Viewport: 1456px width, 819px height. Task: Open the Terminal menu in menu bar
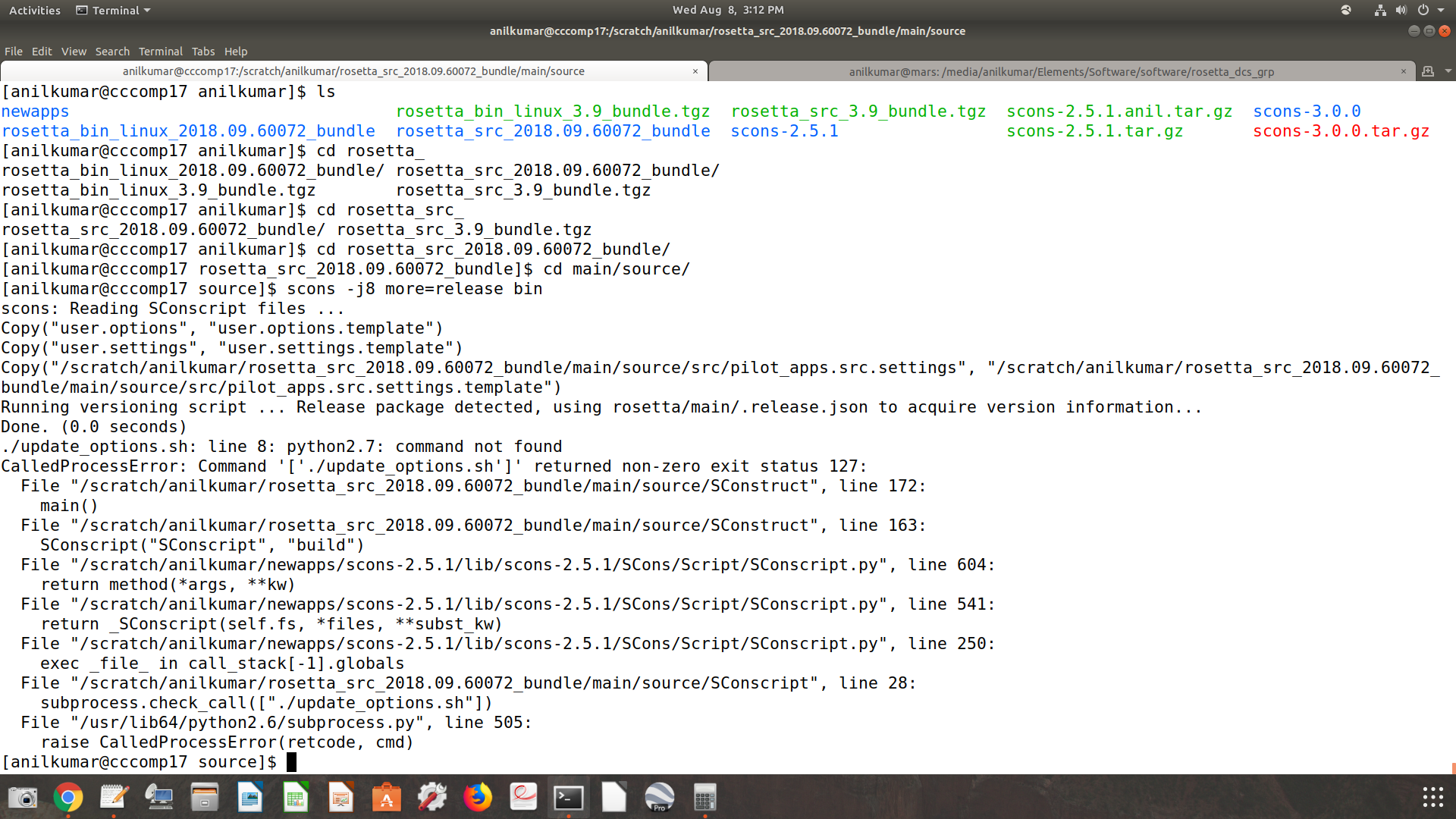(x=160, y=52)
